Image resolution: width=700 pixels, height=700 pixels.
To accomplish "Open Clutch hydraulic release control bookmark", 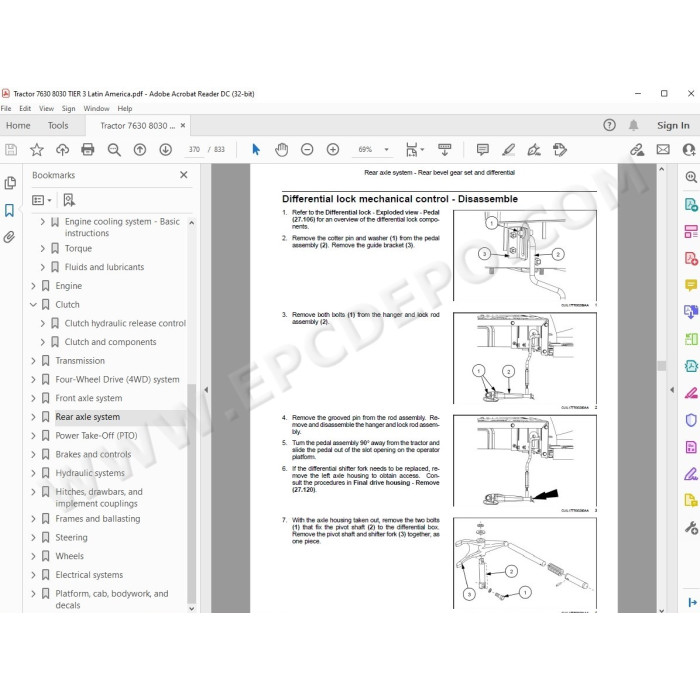I will 125,323.
